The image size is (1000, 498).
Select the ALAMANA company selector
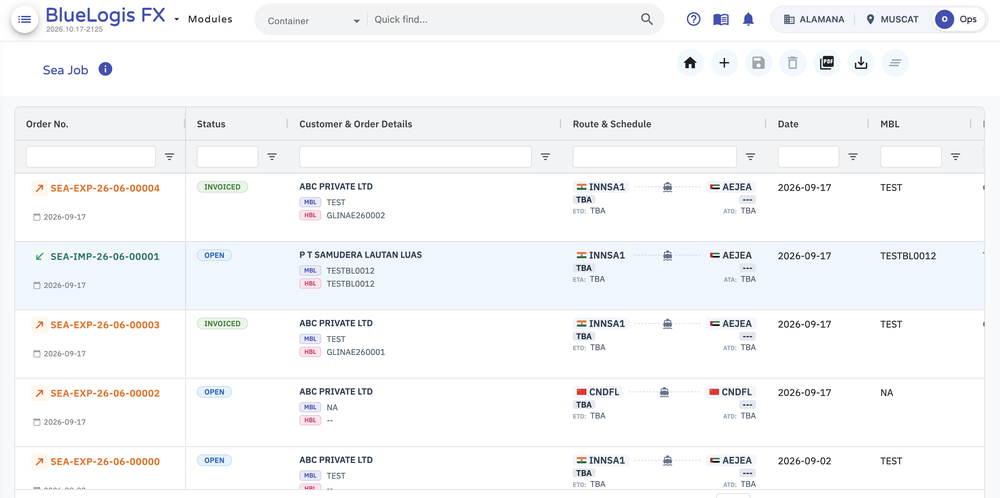point(813,20)
